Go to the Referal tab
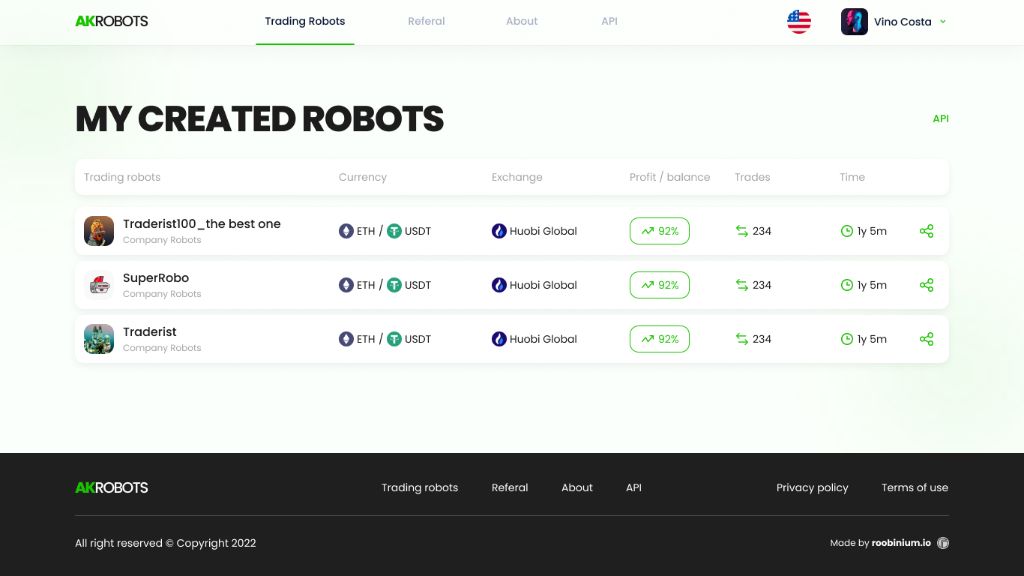Image resolution: width=1024 pixels, height=576 pixels. click(x=426, y=21)
